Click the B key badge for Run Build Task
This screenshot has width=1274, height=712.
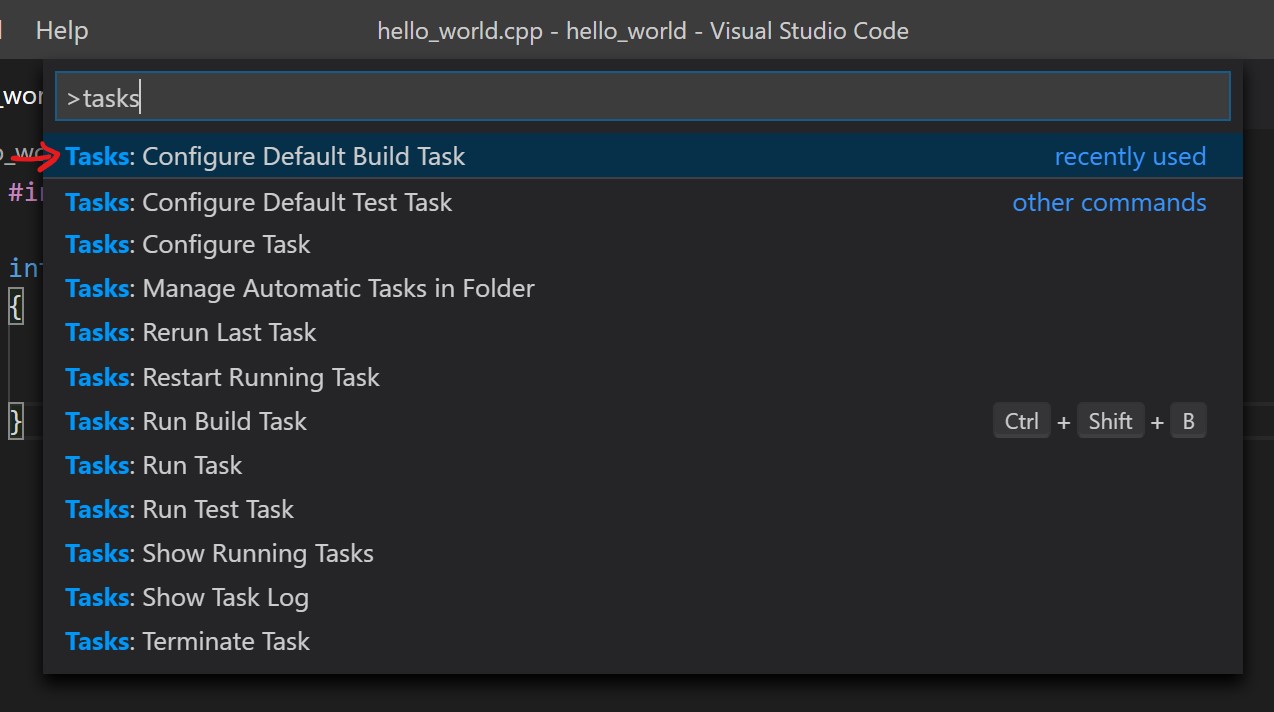tap(1188, 422)
